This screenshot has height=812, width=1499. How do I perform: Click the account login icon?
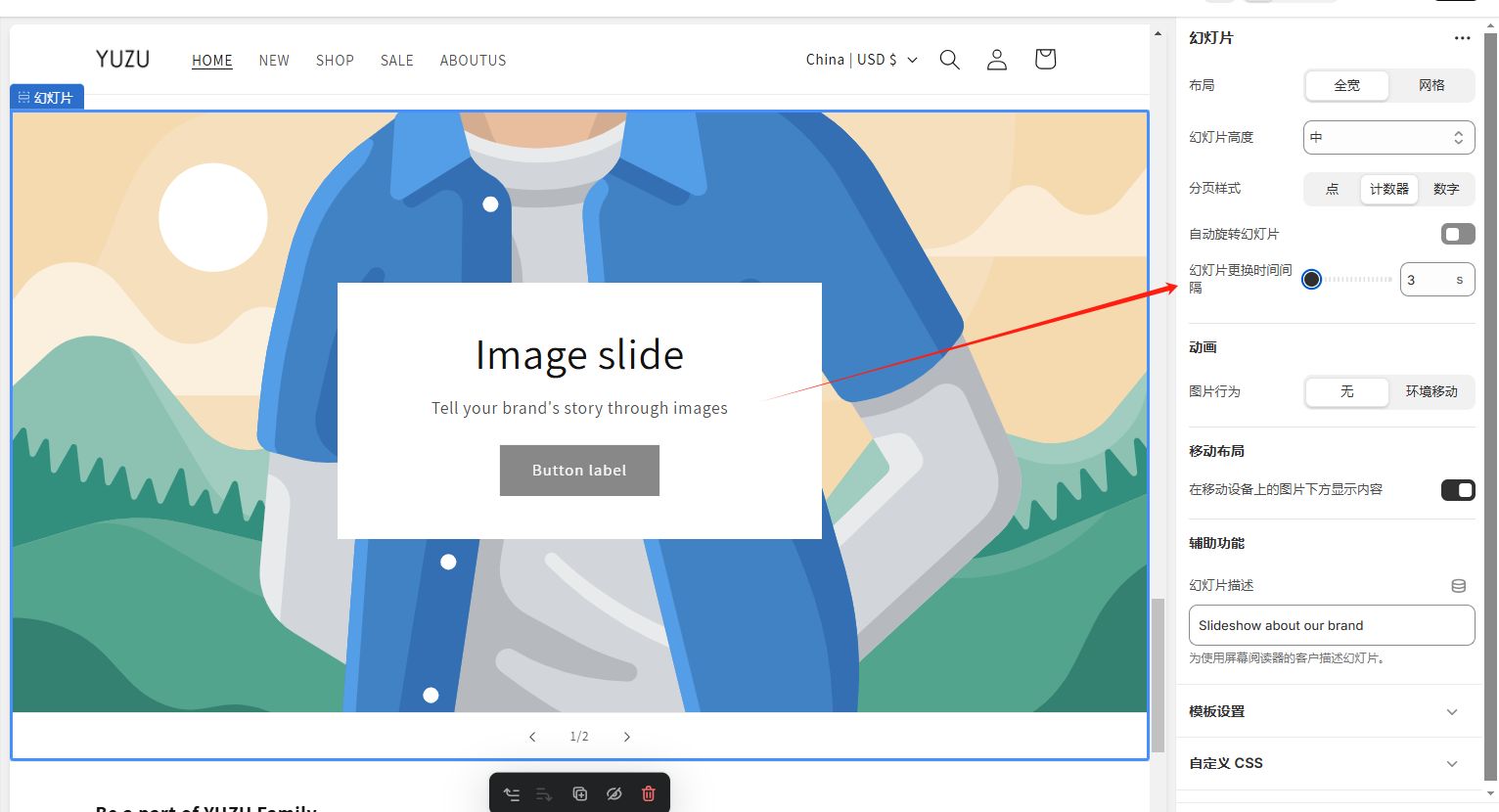pyautogui.click(x=997, y=60)
